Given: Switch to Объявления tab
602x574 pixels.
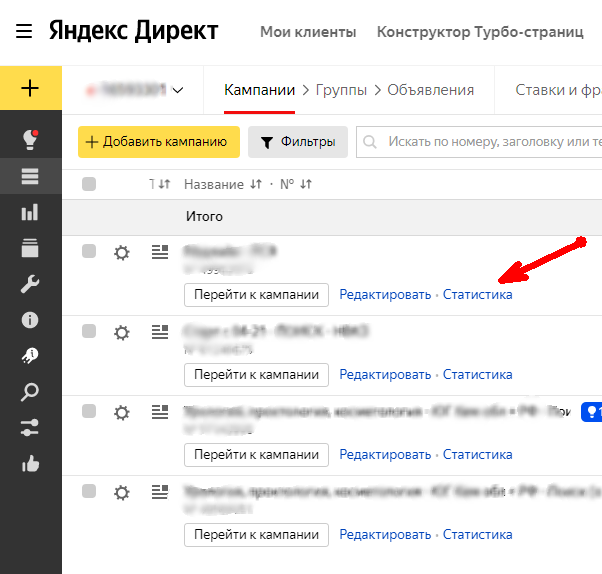Looking at the screenshot, I should click(x=430, y=90).
